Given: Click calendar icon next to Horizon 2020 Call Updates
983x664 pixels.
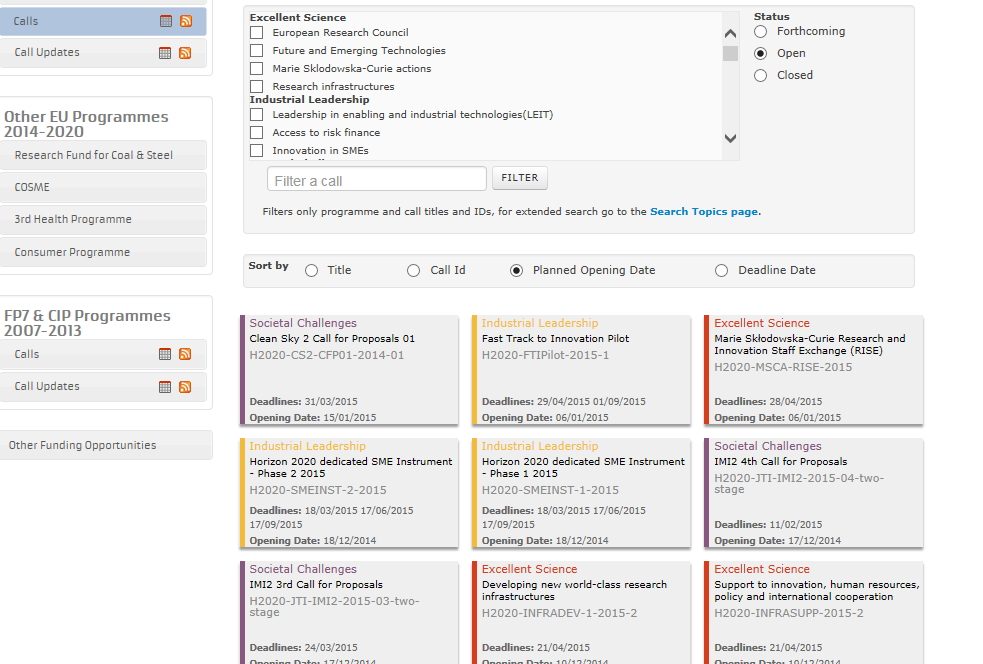Looking at the screenshot, I should 165,53.
